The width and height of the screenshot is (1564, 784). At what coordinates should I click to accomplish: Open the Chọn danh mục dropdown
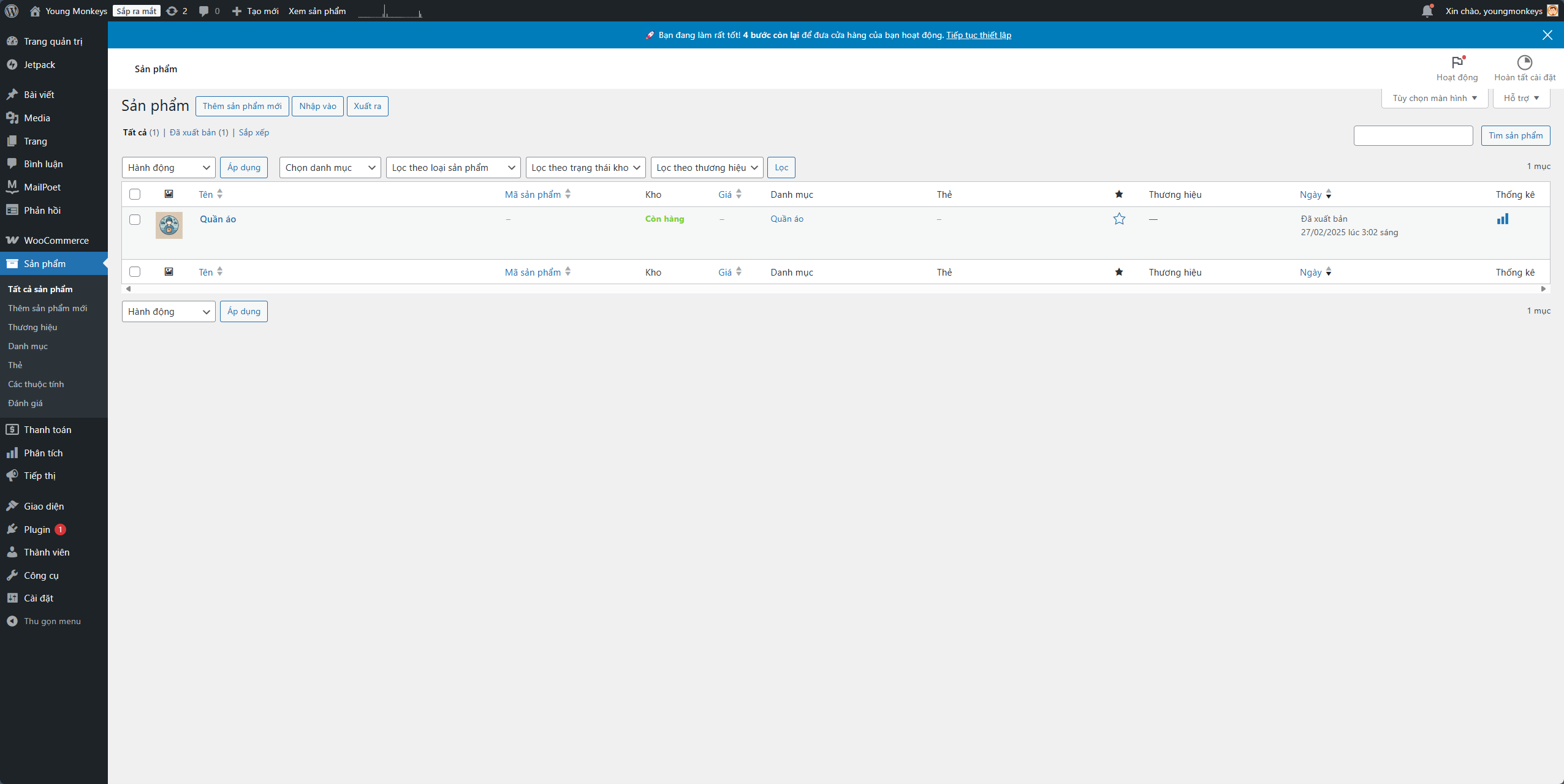click(330, 168)
